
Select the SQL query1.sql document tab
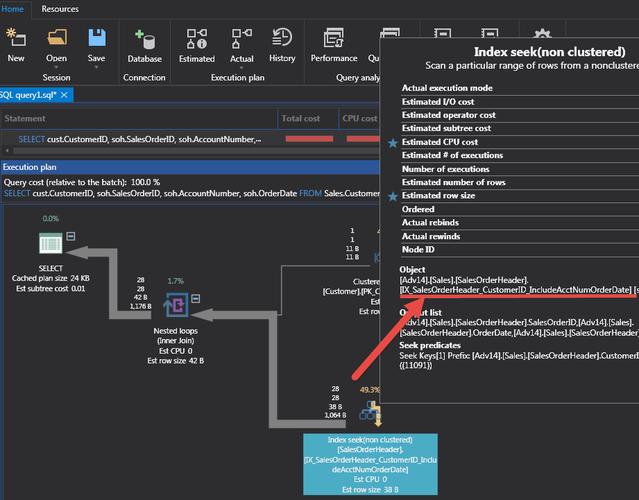pyautogui.click(x=28, y=95)
